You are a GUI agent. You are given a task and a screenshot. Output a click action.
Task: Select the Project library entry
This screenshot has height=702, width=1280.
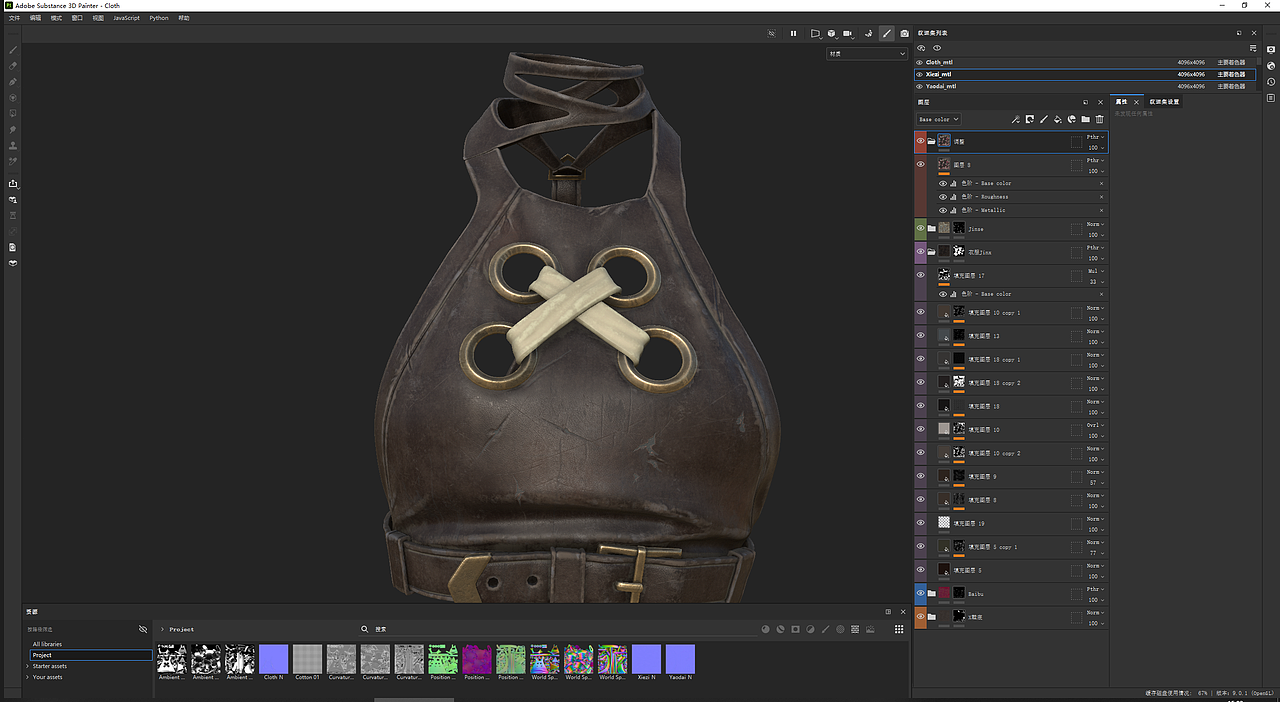[90, 655]
